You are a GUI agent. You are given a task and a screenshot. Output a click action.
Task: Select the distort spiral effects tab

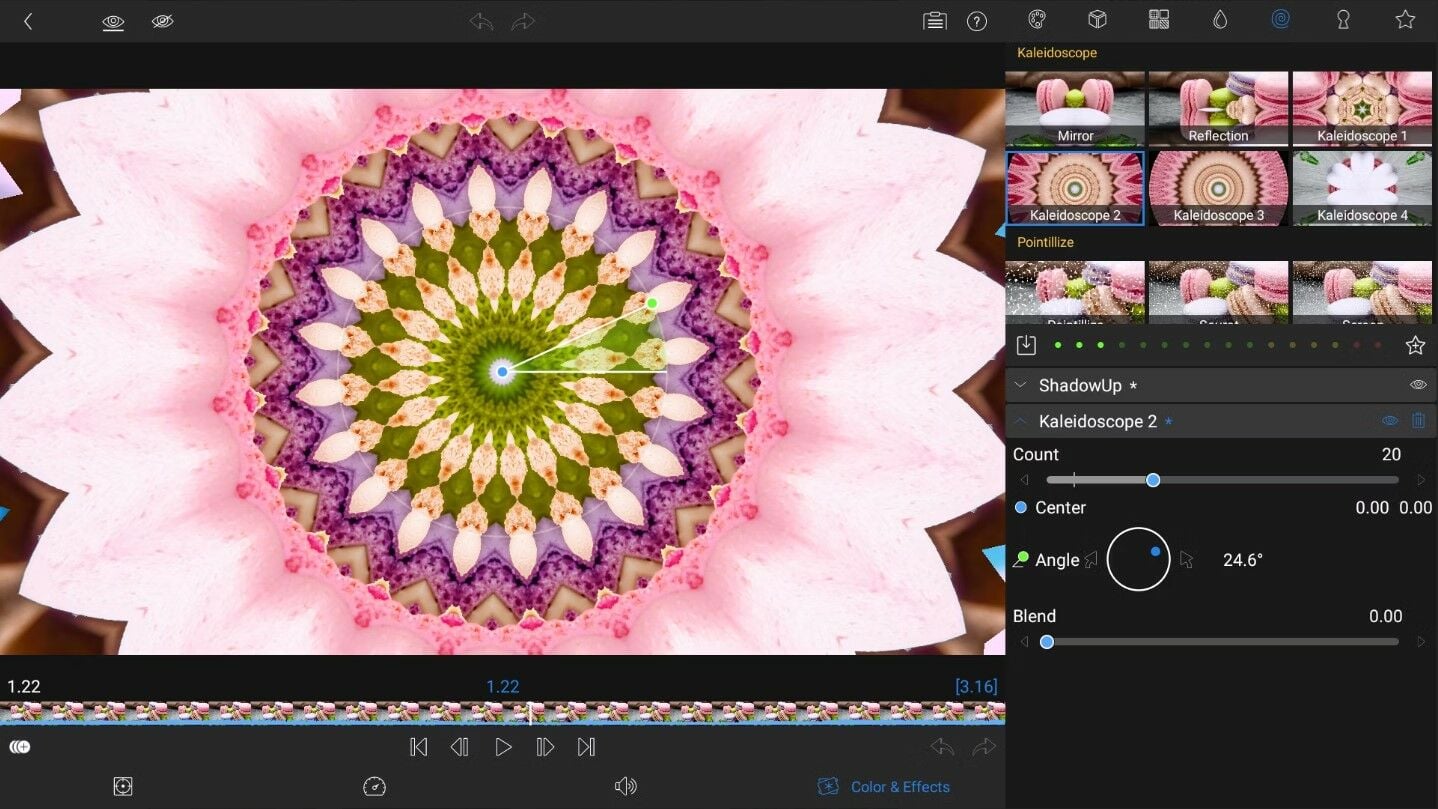(x=1280, y=20)
